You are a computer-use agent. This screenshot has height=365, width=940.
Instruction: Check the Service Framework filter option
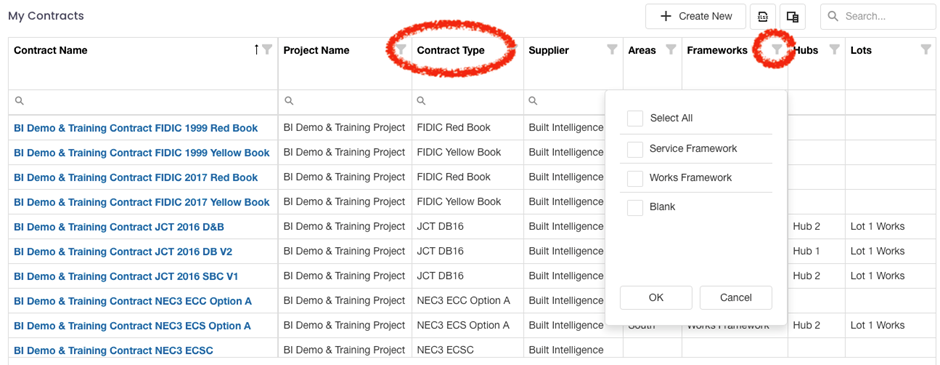[x=635, y=149]
